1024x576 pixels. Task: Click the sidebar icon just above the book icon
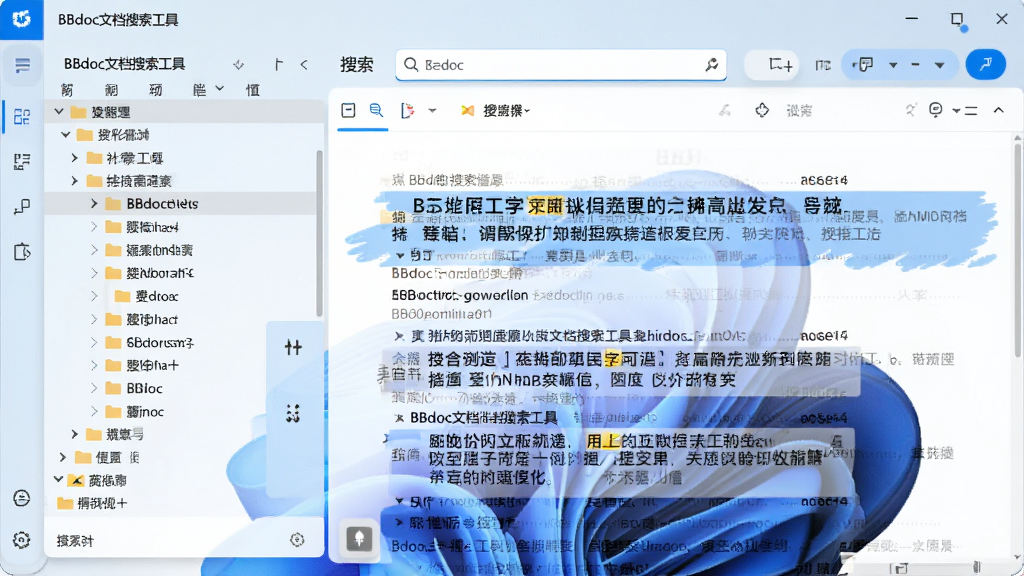(x=22, y=208)
